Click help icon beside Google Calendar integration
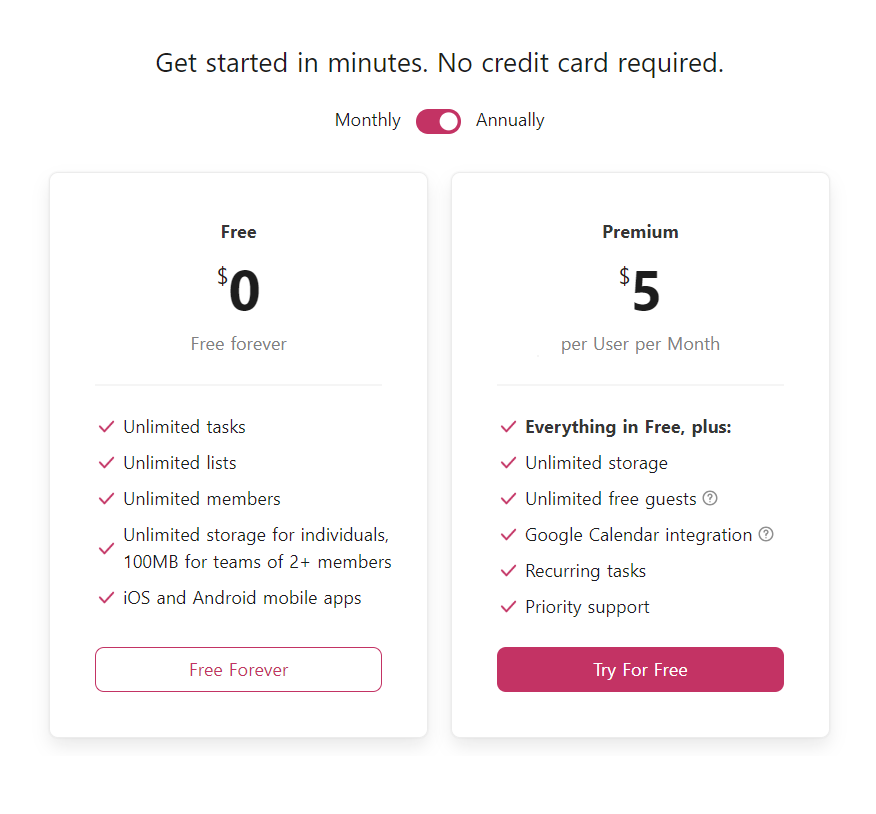This screenshot has height=814, width=876. (766, 534)
